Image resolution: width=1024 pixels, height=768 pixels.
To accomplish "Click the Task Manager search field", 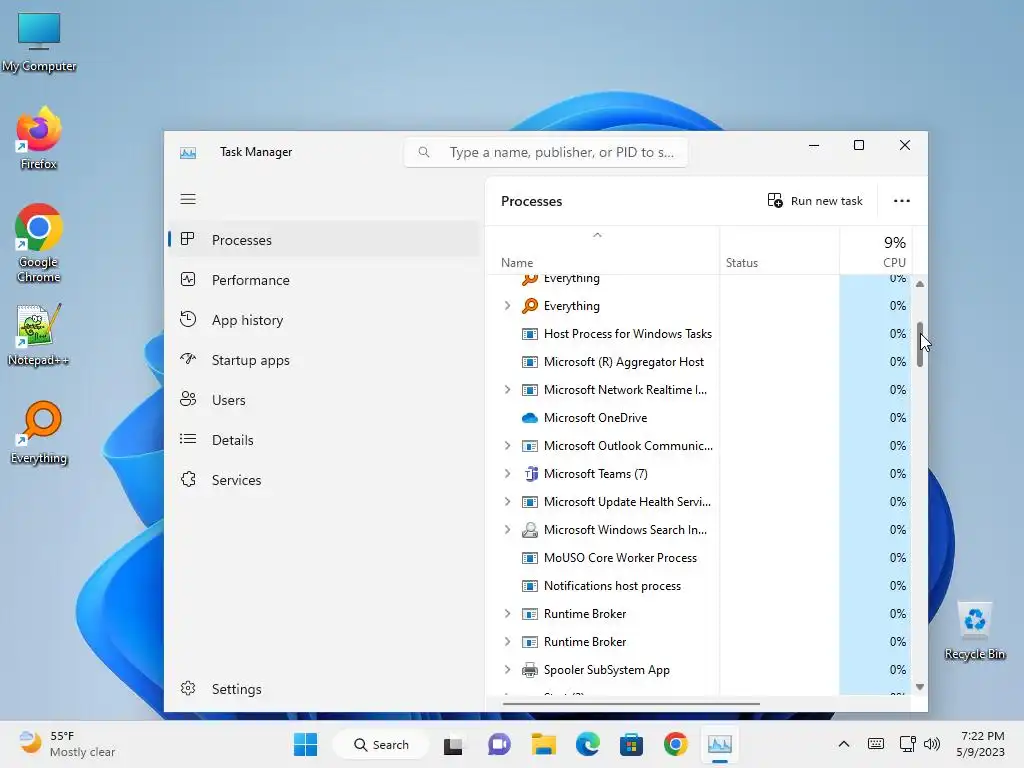I will tap(546, 152).
